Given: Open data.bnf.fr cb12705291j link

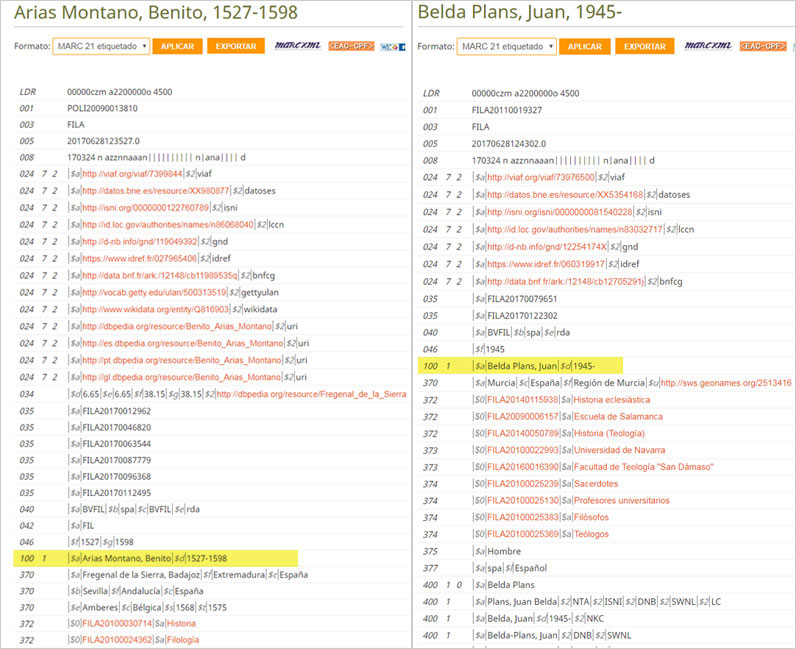Looking at the screenshot, I should tap(566, 281).
